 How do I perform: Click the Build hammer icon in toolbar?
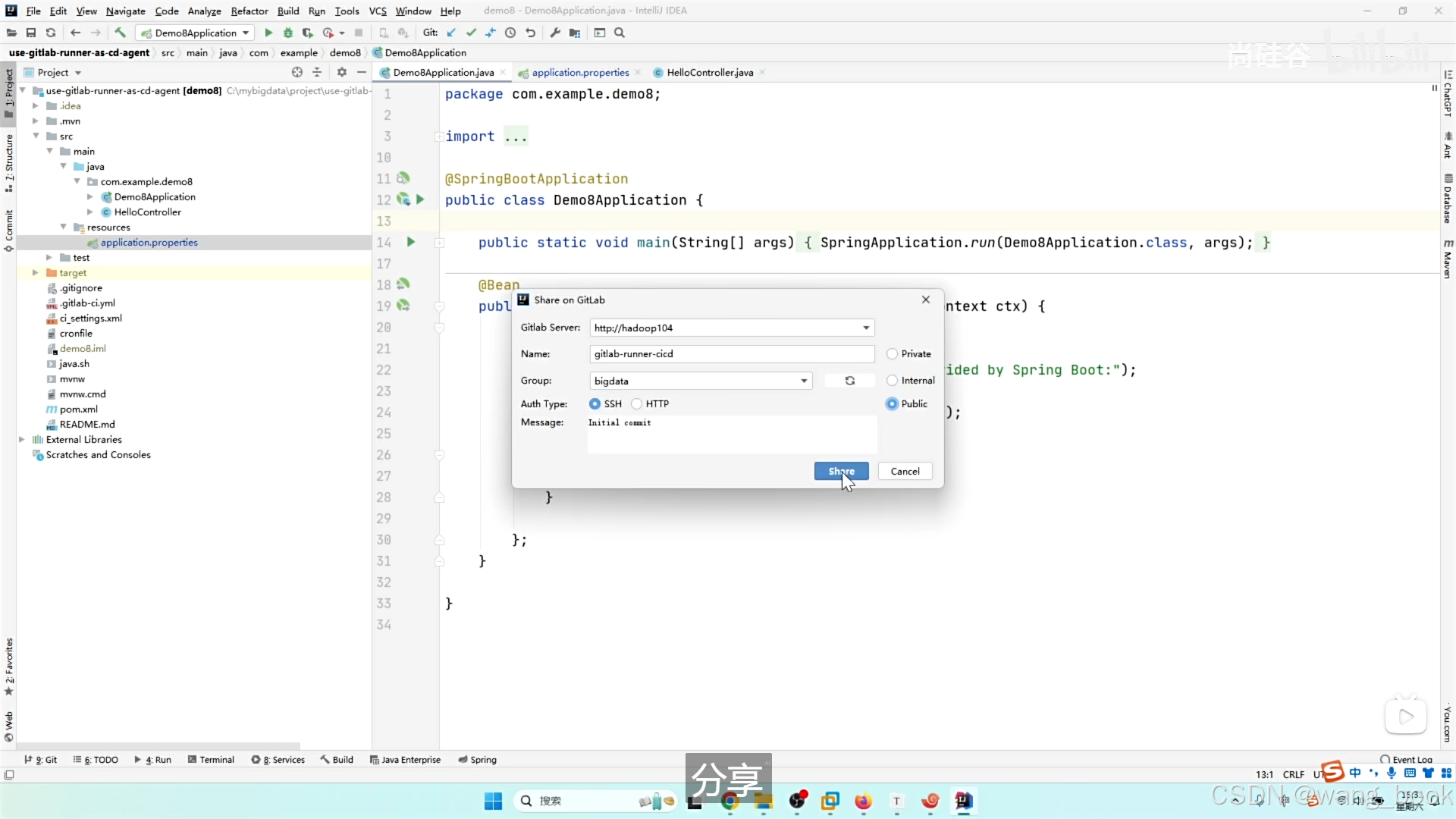click(x=121, y=33)
